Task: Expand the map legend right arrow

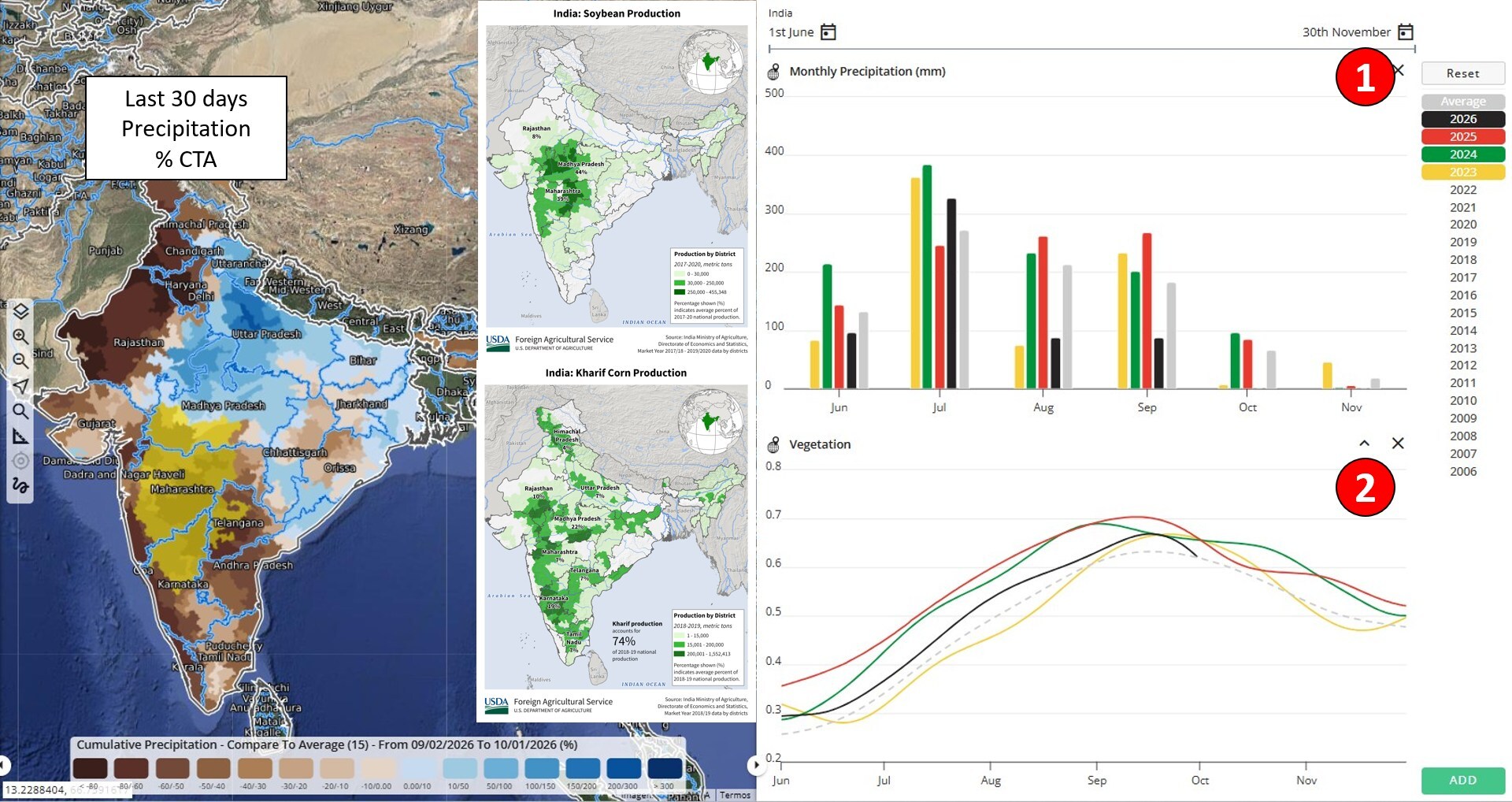Action: click(756, 764)
